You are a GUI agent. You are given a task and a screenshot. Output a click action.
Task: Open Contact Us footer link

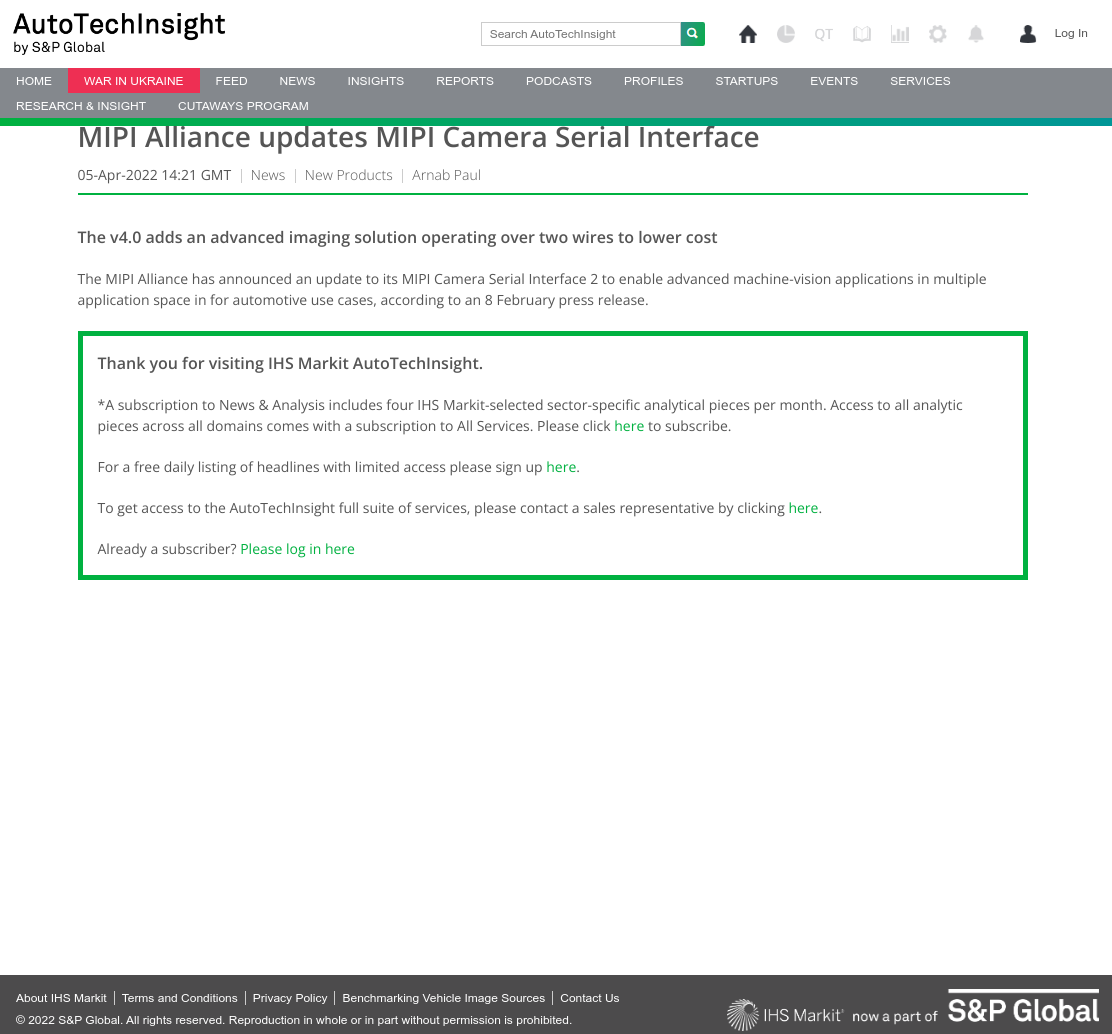click(x=589, y=998)
